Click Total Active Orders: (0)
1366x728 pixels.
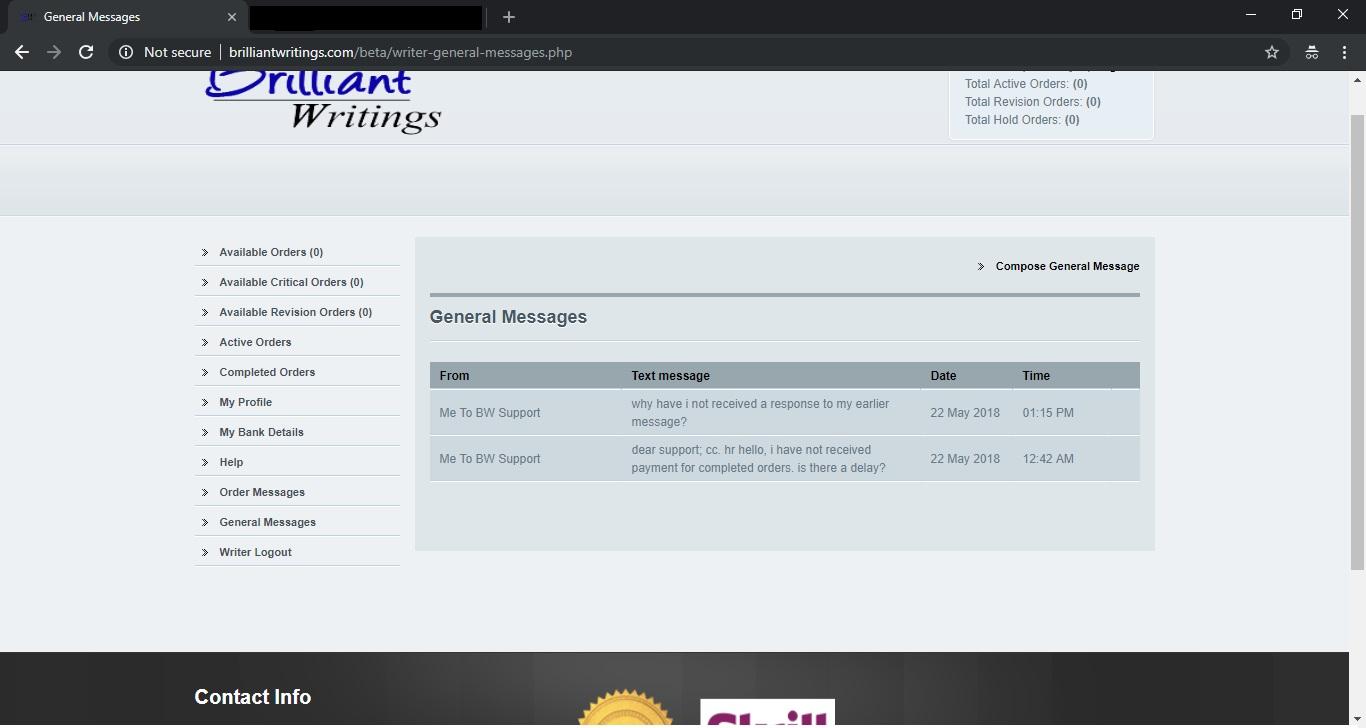(1026, 84)
